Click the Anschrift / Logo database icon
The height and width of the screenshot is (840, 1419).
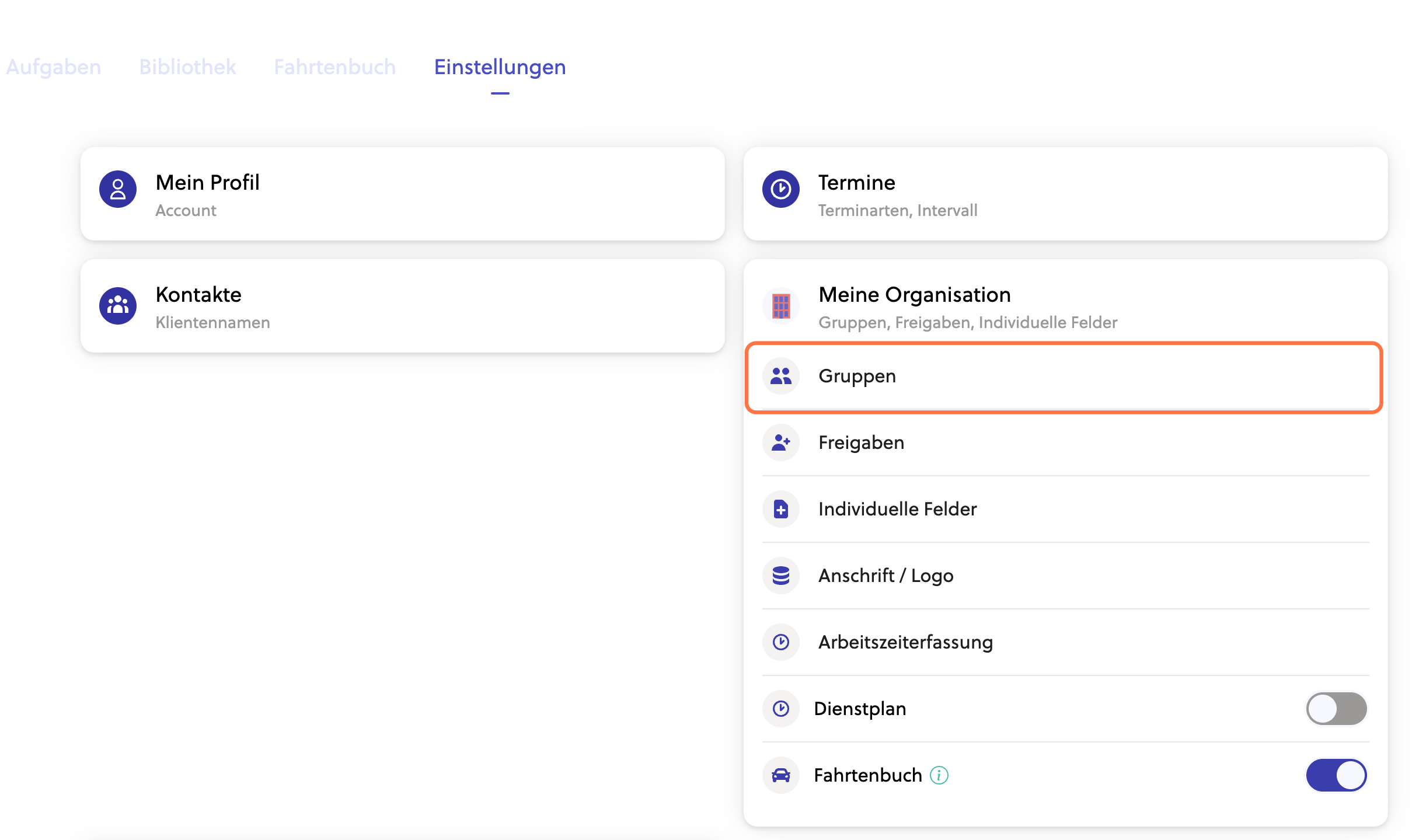(x=781, y=576)
